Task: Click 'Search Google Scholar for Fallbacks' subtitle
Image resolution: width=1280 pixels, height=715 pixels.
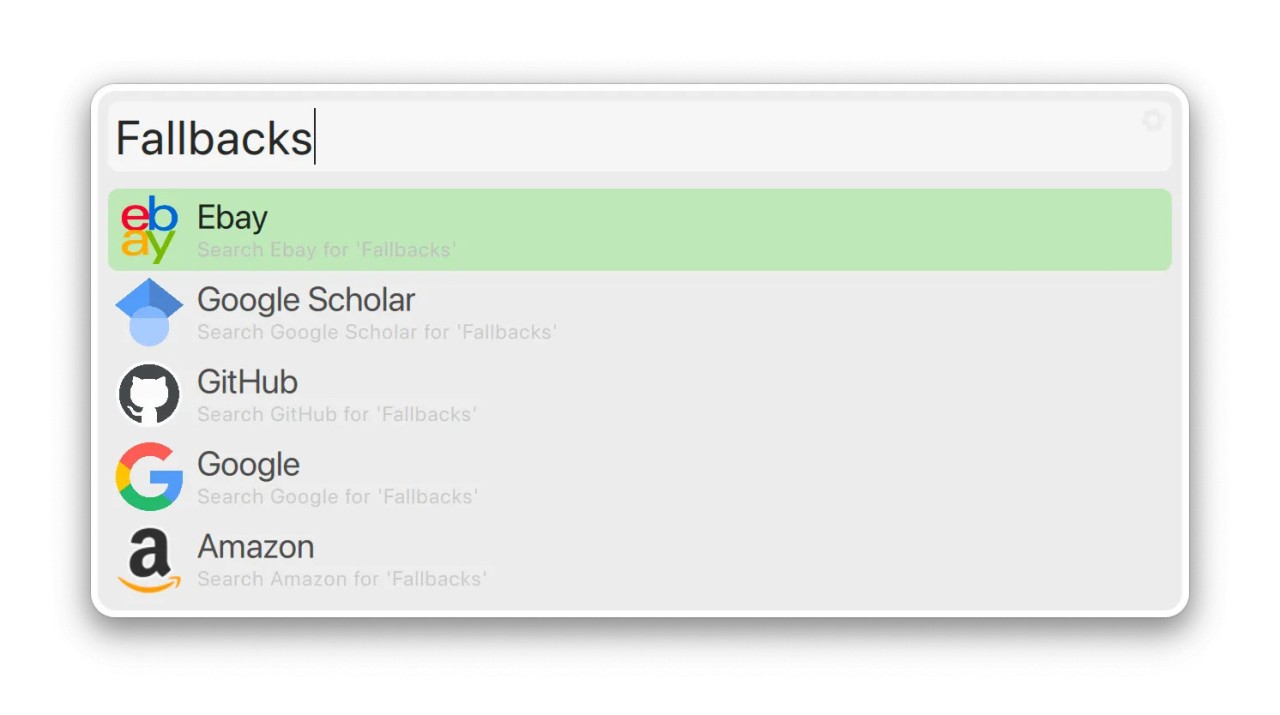Action: (376, 332)
